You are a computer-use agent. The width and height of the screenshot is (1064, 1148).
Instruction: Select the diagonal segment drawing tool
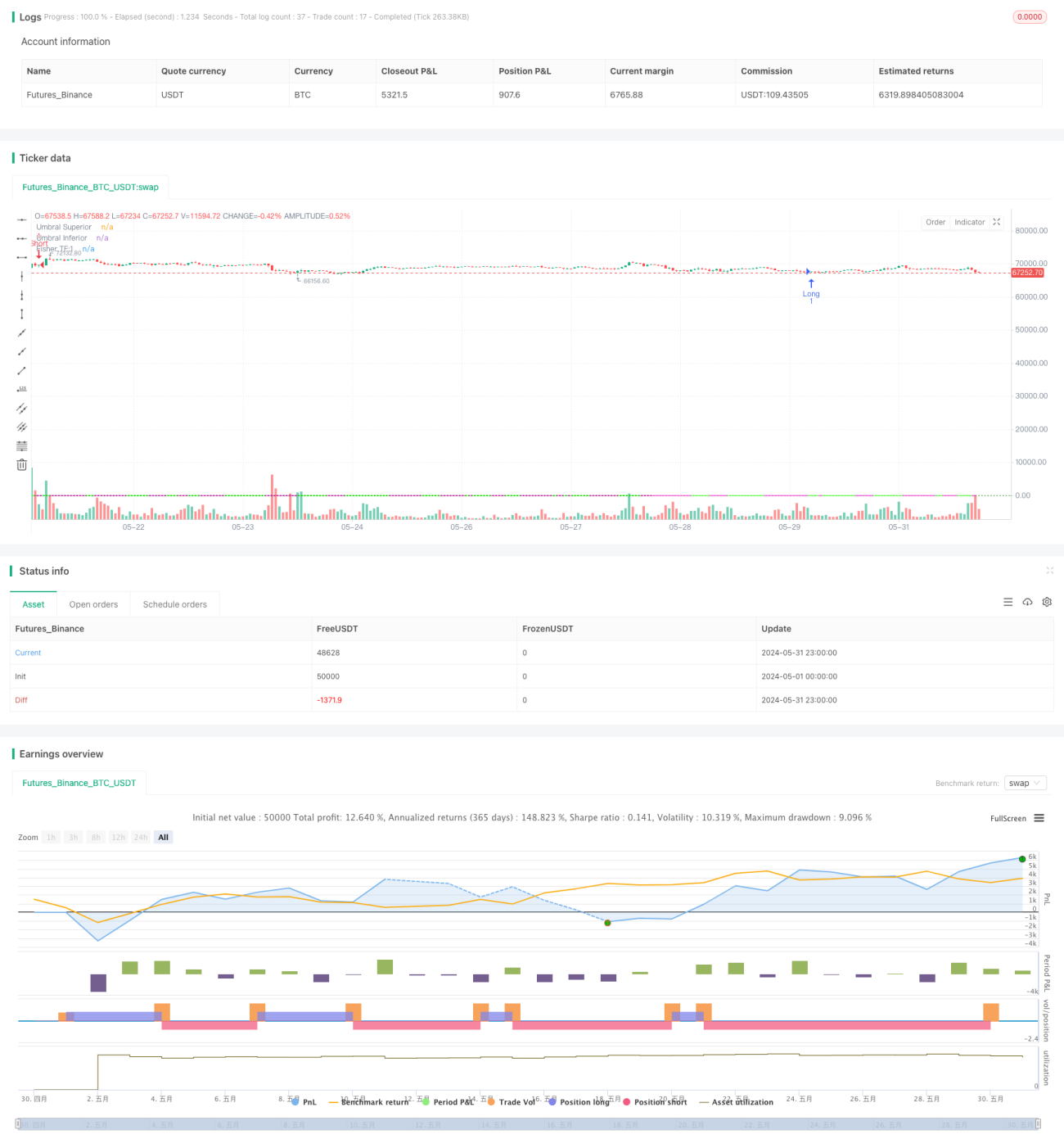coord(21,370)
